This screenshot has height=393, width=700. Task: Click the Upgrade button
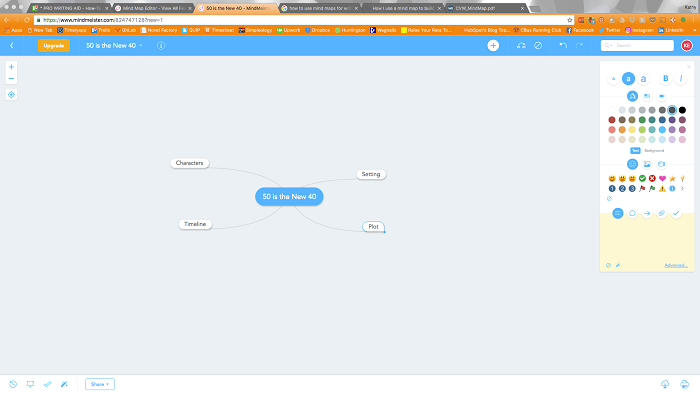point(54,46)
